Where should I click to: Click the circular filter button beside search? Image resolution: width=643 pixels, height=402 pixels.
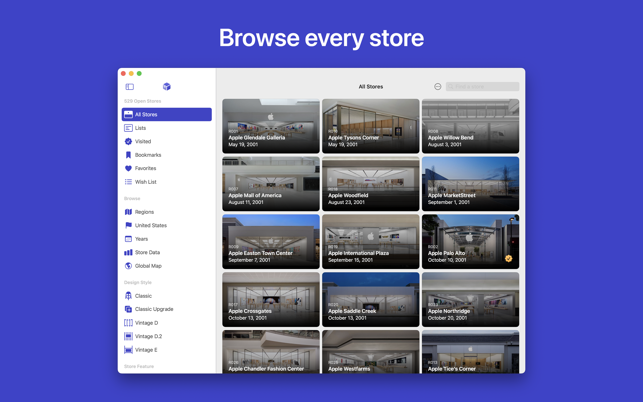point(438,87)
